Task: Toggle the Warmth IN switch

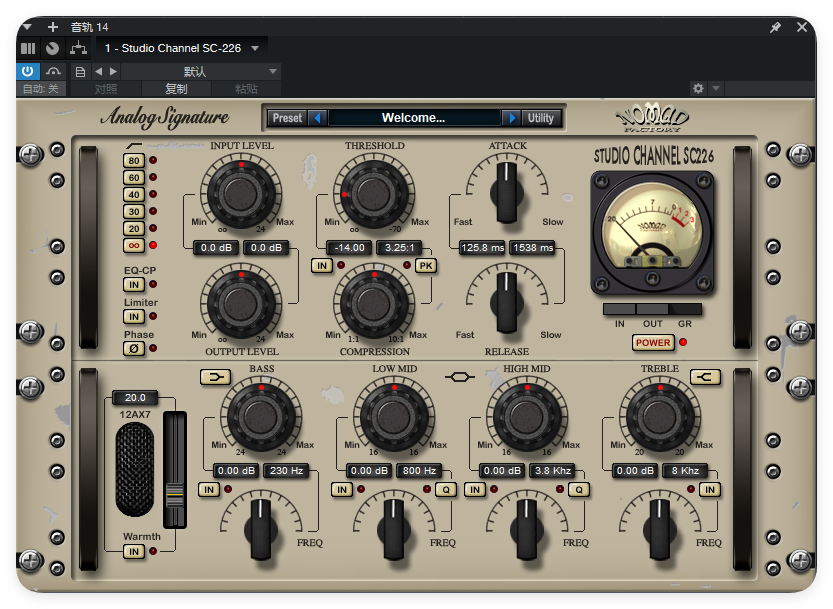Action: [x=134, y=552]
